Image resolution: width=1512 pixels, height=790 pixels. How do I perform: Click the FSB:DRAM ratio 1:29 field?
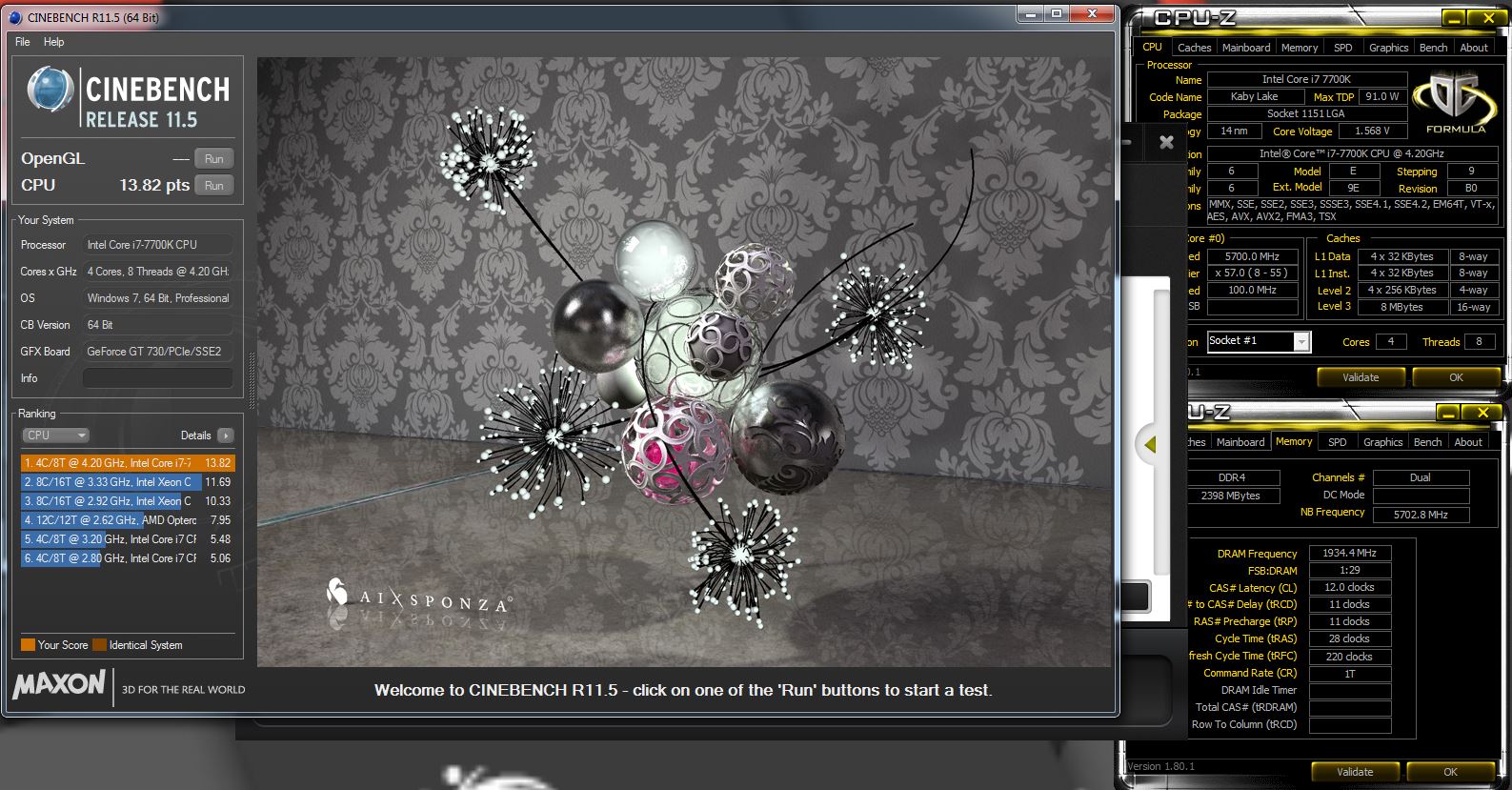pos(1349,570)
